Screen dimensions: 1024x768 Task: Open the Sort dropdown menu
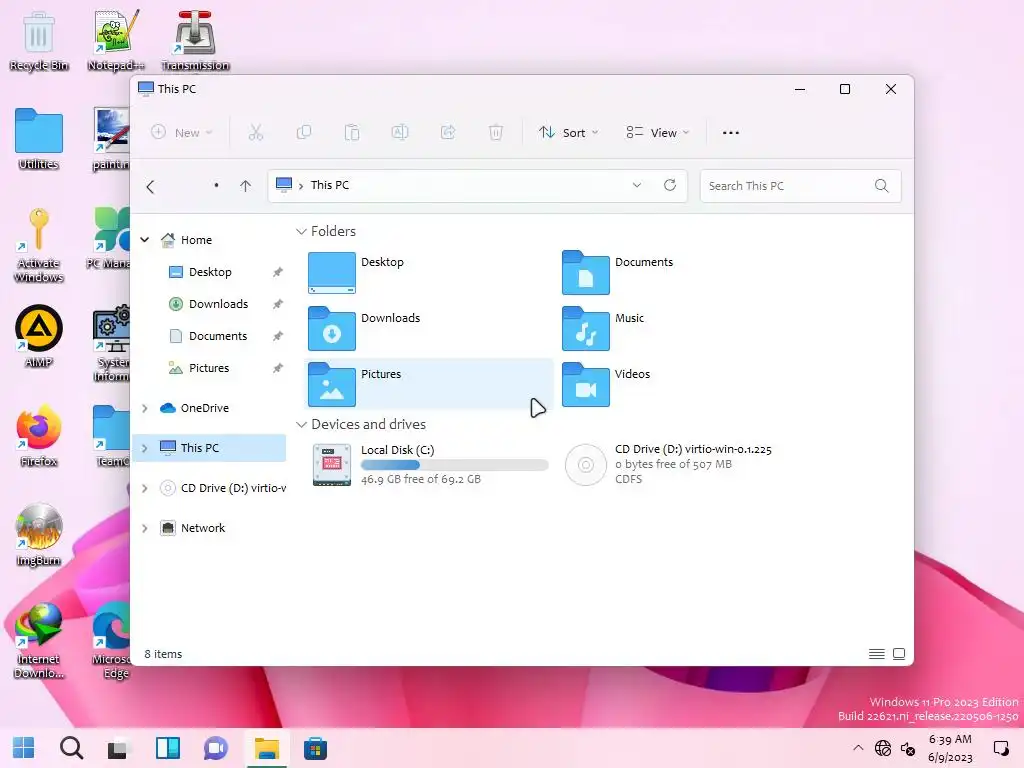click(x=569, y=133)
